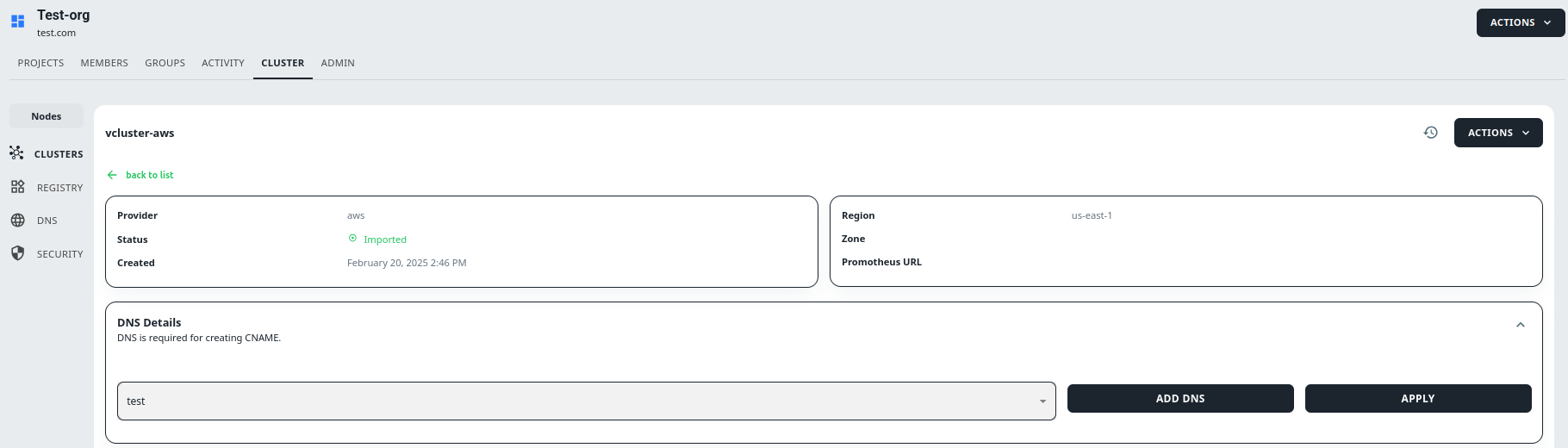Select the Nodes sidebar button
The height and width of the screenshot is (448, 1568).
coord(47,116)
